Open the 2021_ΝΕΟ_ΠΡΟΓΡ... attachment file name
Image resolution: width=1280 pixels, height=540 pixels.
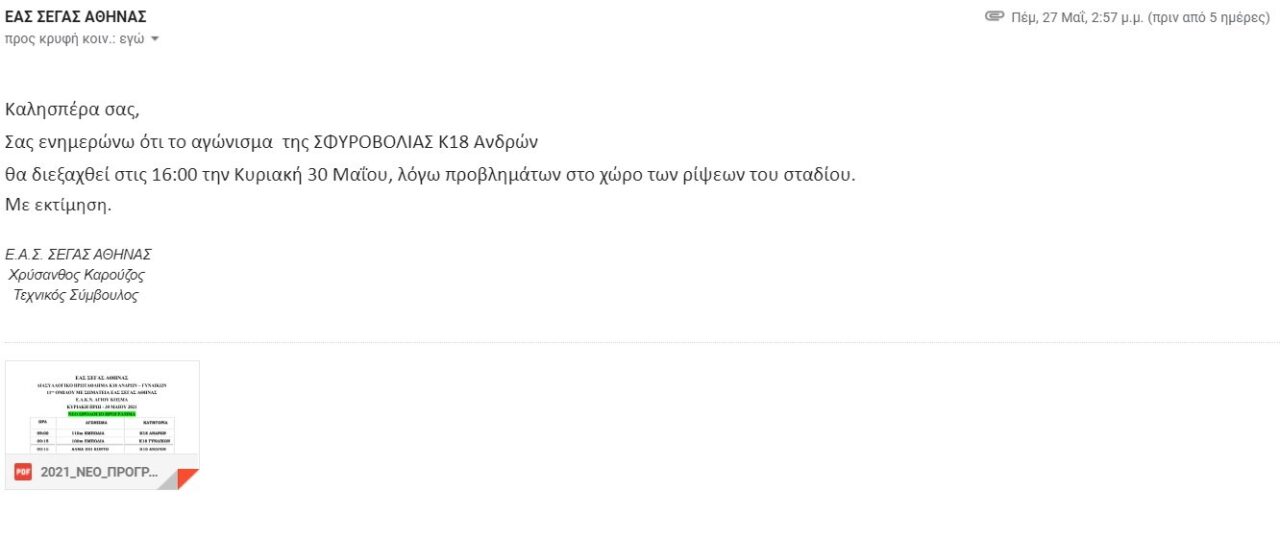click(99, 472)
